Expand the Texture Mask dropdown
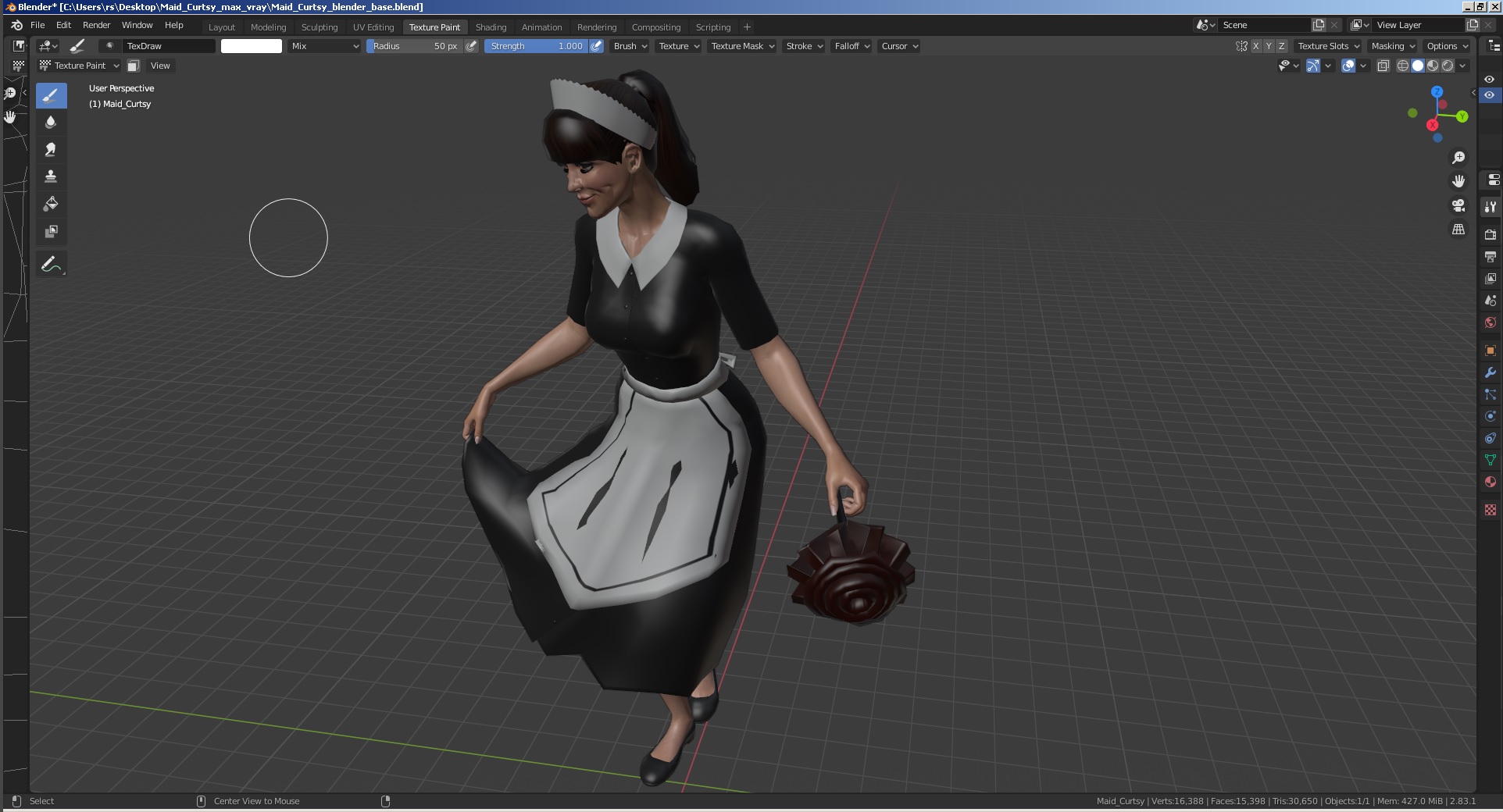 [x=742, y=46]
